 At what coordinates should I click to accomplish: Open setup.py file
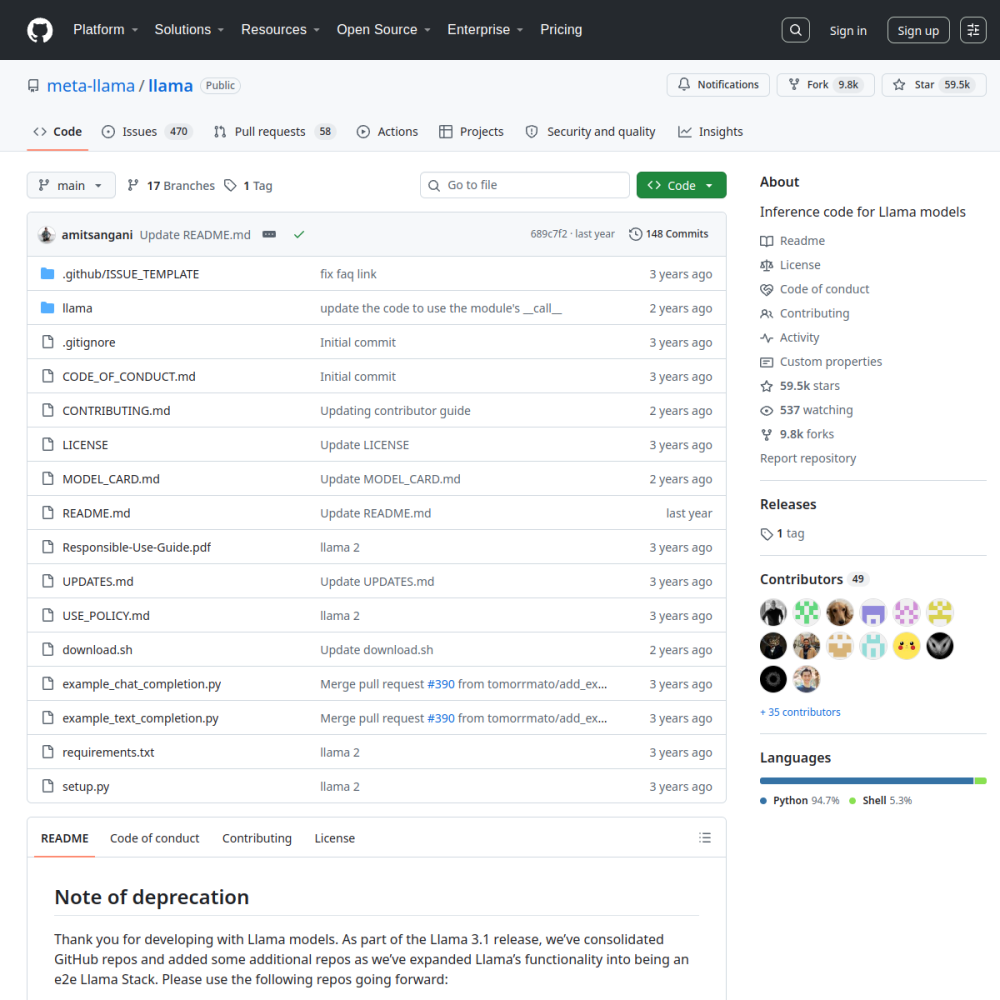(x=85, y=786)
